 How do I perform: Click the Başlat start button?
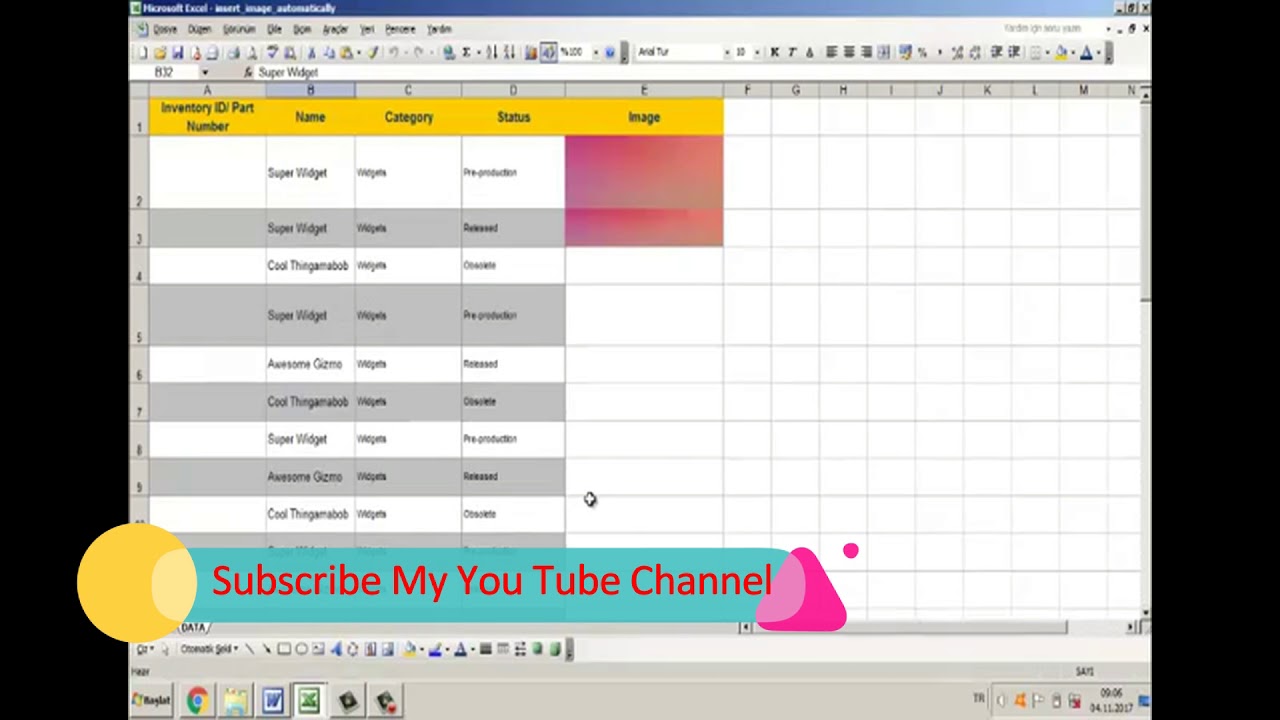(x=153, y=701)
